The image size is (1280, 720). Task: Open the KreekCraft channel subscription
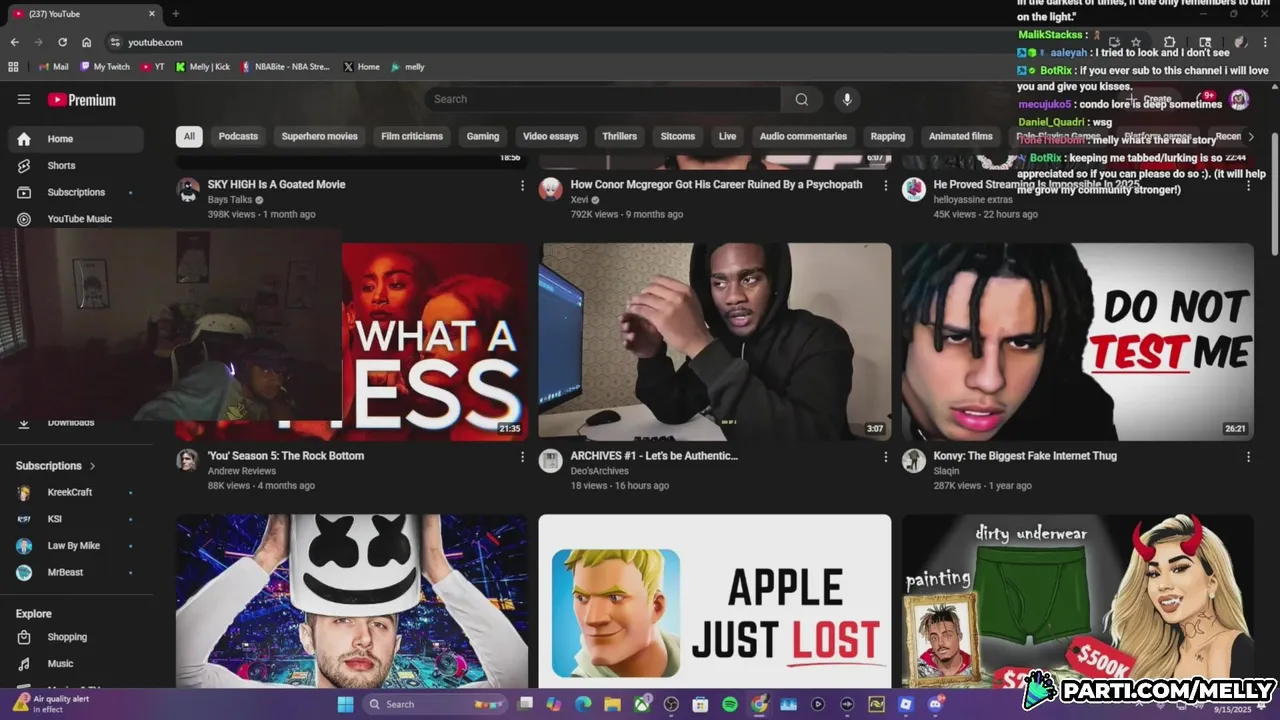pyautogui.click(x=76, y=492)
